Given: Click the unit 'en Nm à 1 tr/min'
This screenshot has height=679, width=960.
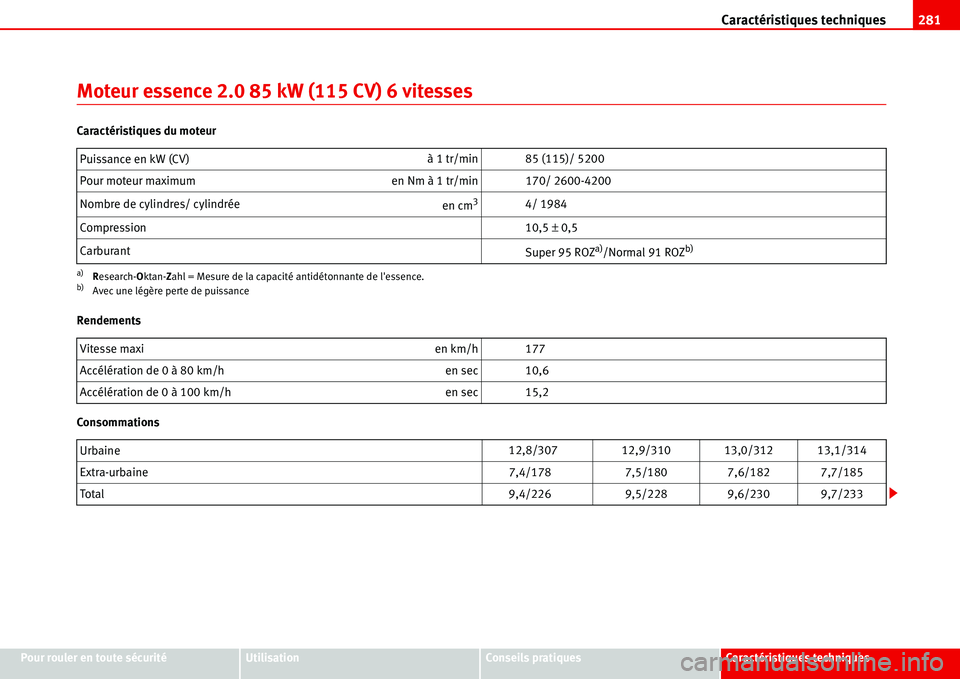Looking at the screenshot, I should pos(435,181).
